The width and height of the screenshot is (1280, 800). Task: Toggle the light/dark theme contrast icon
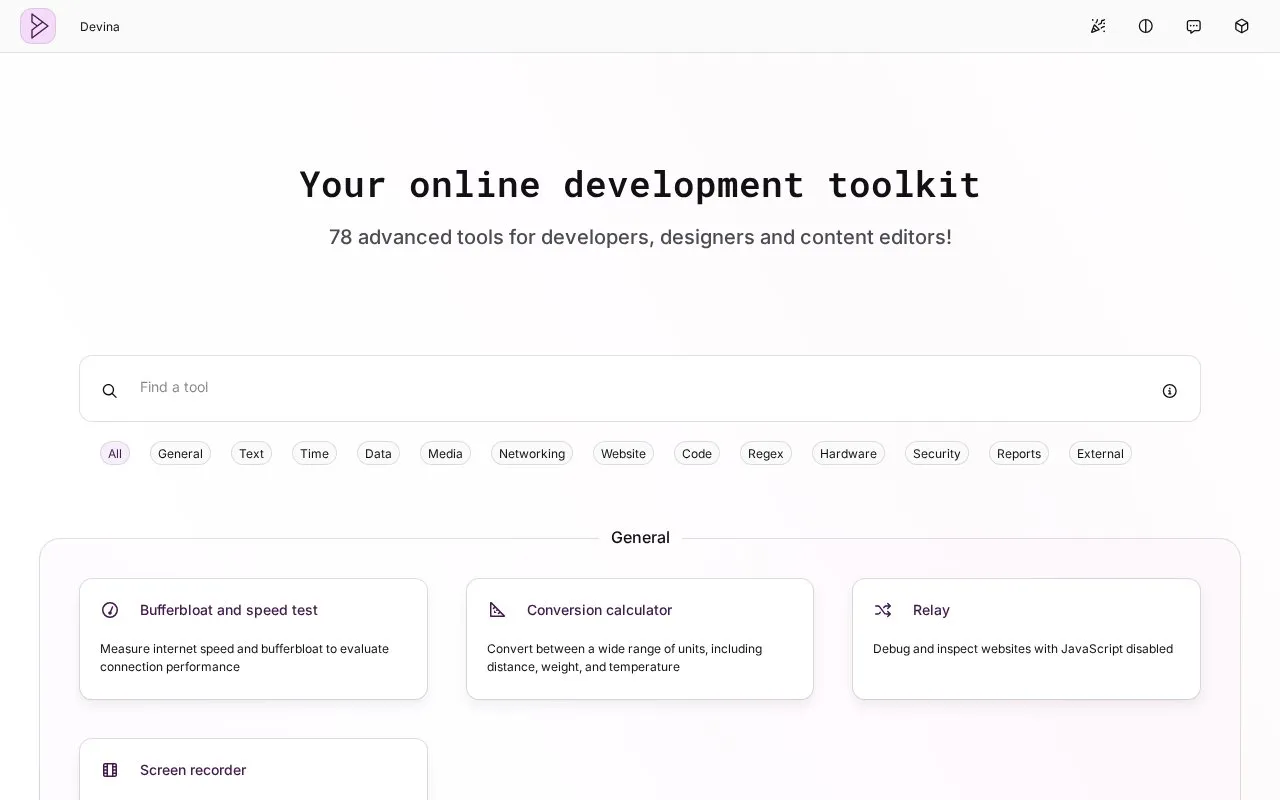(1146, 26)
